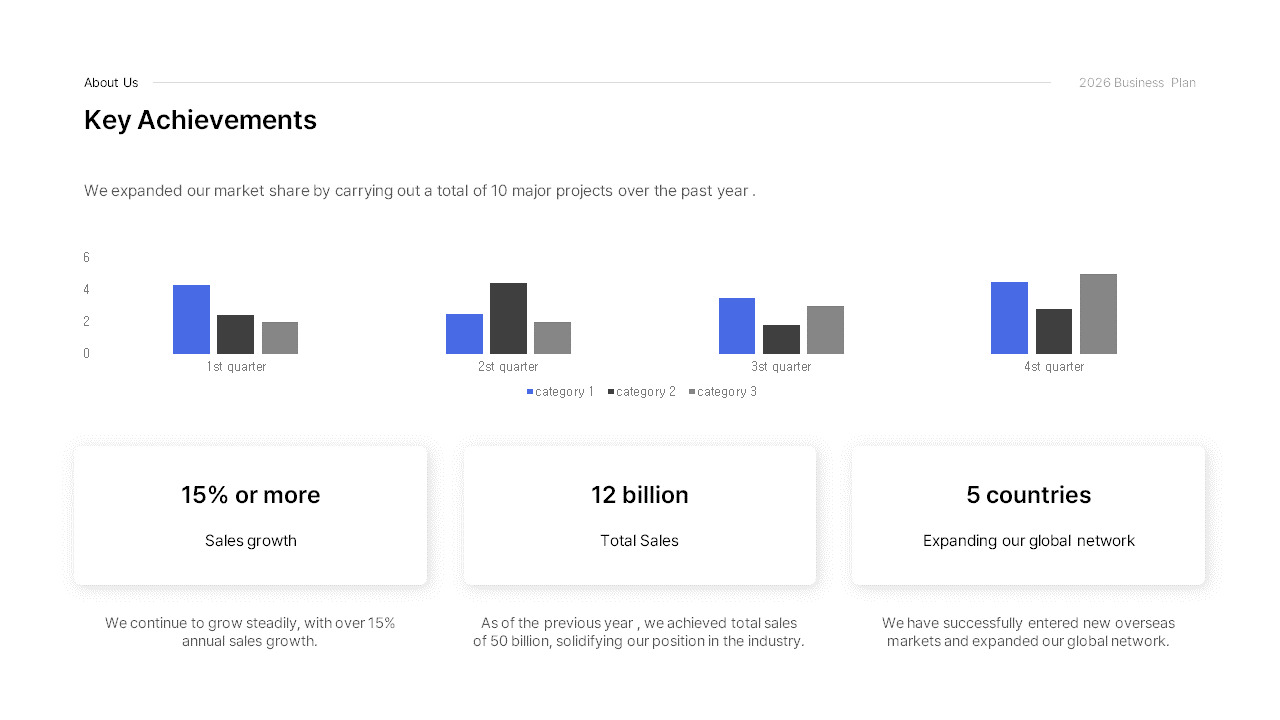Click category 2 dark legend swatch
This screenshot has height=720, width=1280.
611,392
